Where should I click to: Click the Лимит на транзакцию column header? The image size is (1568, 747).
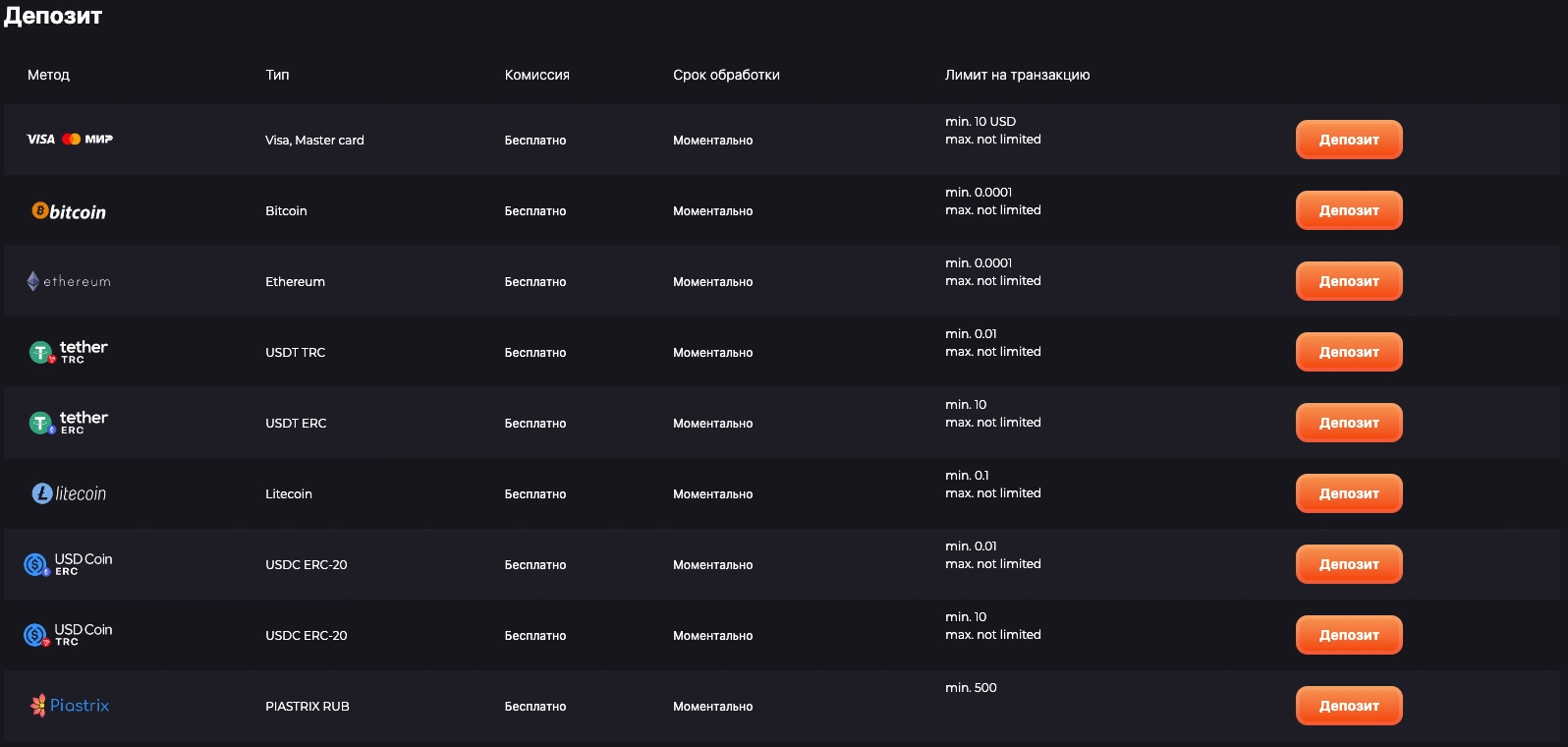(1017, 75)
